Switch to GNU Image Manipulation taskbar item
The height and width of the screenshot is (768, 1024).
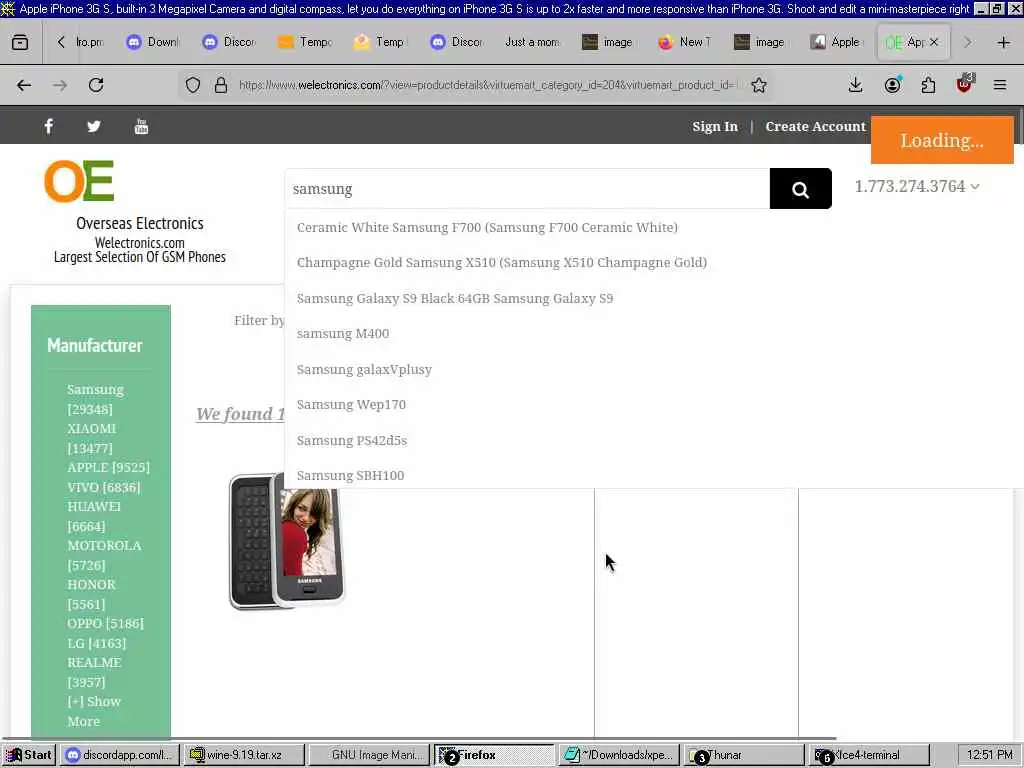click(x=369, y=755)
